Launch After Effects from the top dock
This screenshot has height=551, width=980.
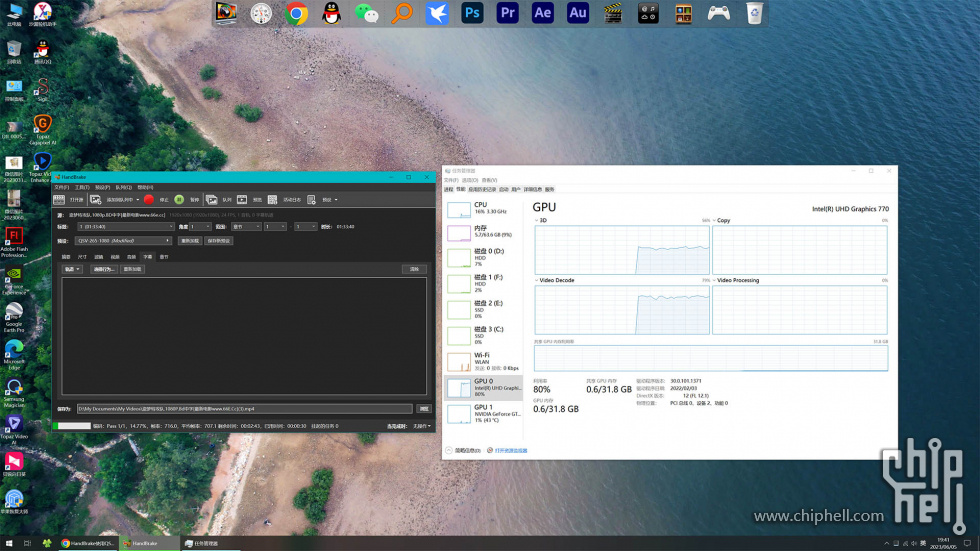click(x=542, y=13)
